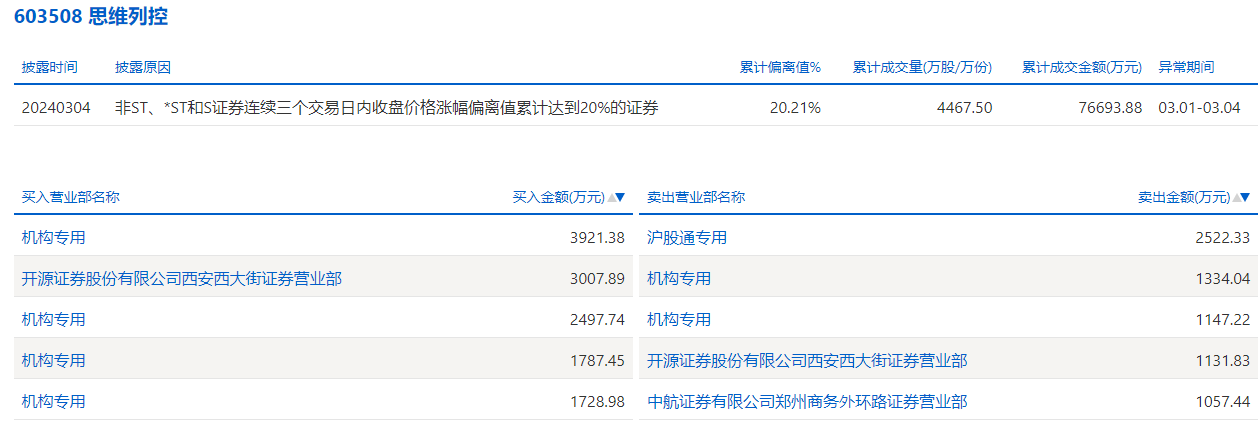Click the 买入营业部名称 column header
Screen dimensions: 1260x431
point(70,198)
